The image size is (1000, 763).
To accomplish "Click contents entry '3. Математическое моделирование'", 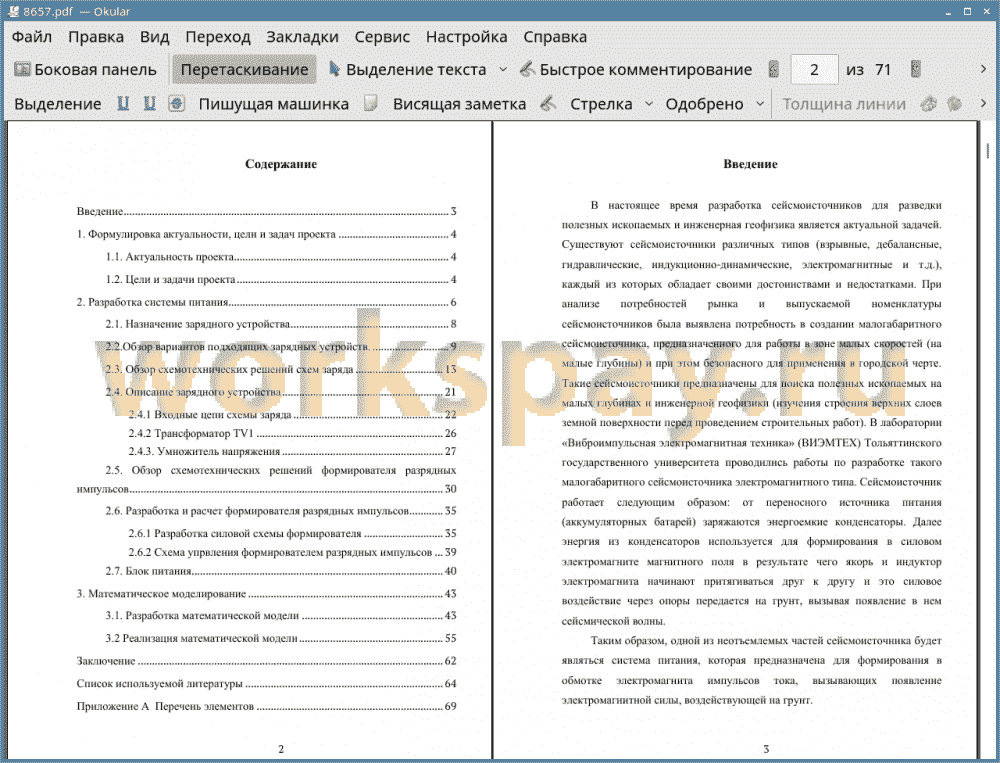I will point(267,593).
